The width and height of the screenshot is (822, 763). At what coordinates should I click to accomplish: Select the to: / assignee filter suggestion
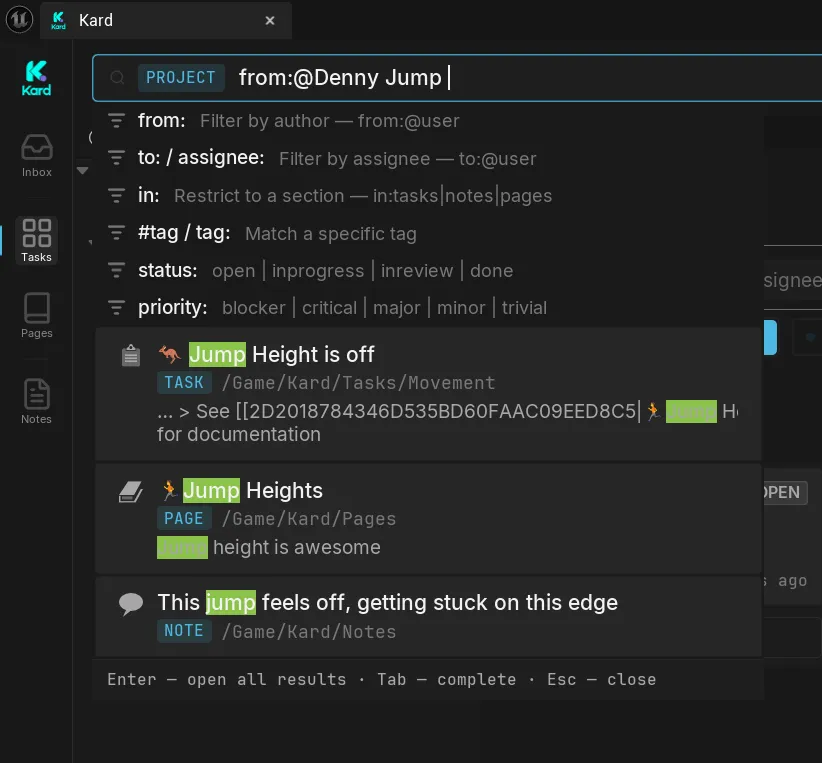[429, 158]
